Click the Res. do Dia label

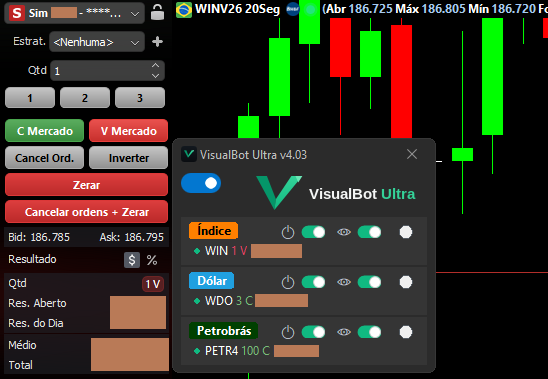[36, 323]
